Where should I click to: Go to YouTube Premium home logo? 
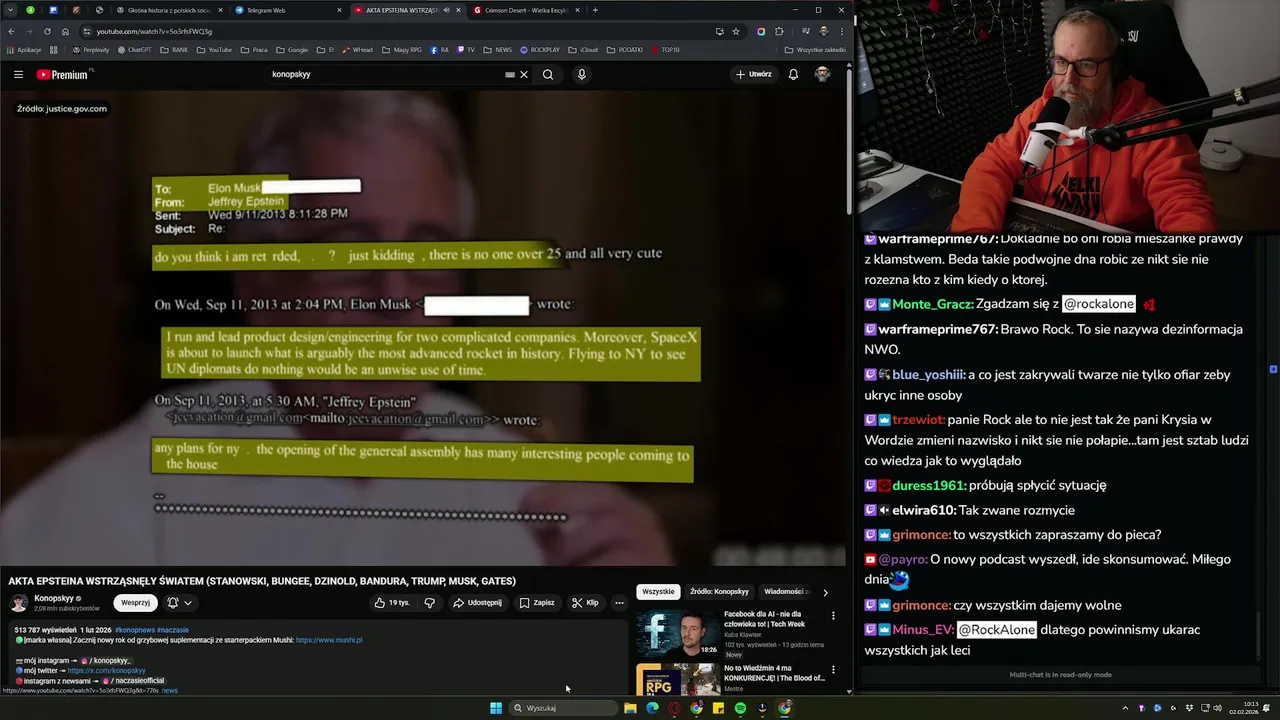[x=64, y=74]
